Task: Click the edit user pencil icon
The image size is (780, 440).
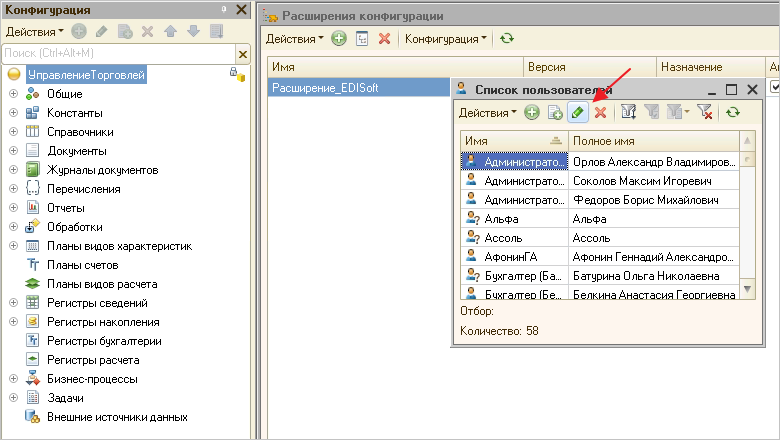Action: pos(578,113)
